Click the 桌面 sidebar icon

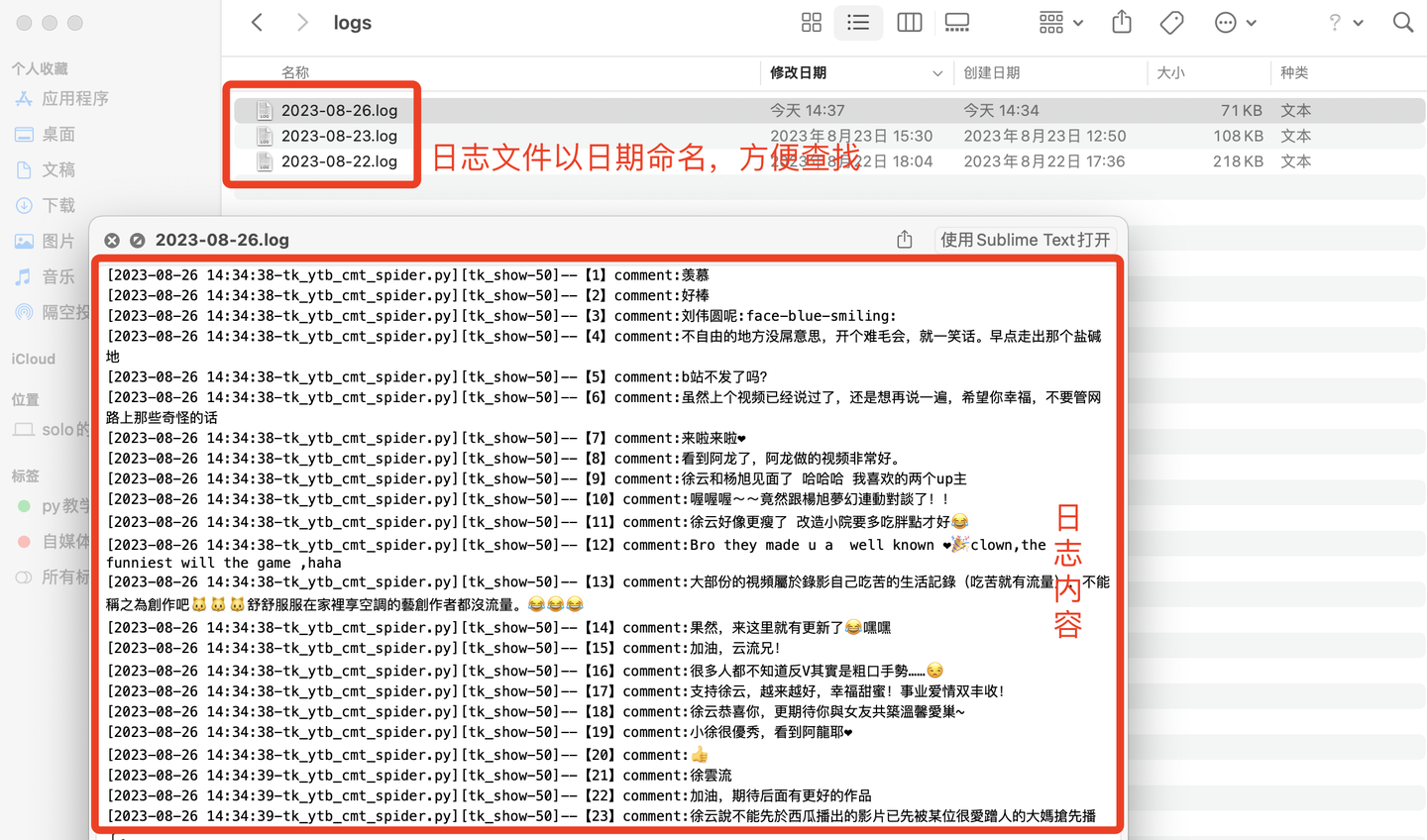point(24,134)
